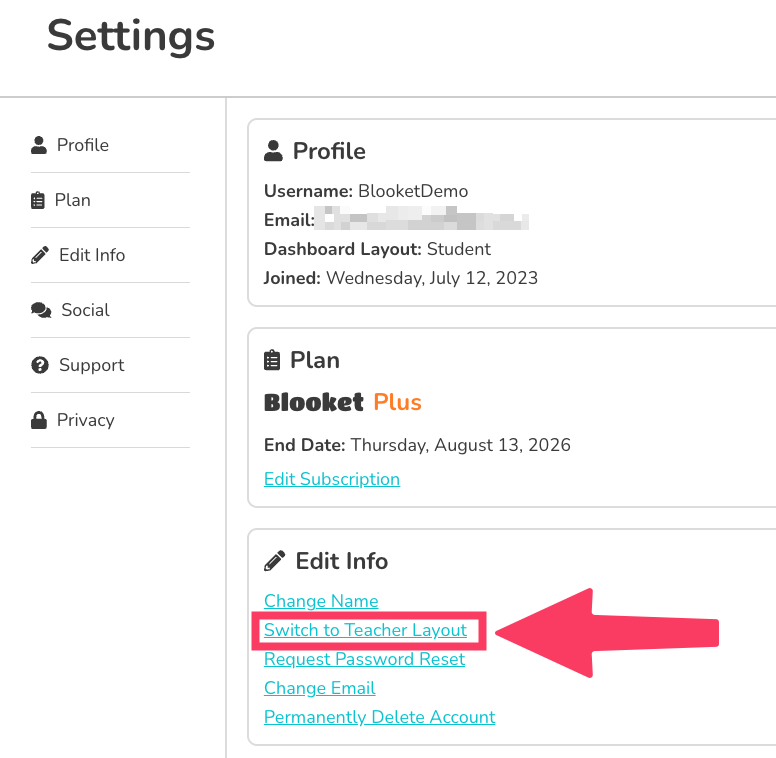The height and width of the screenshot is (758, 776).
Task: Click the Plan clipboard icon in sidebar
Action: [38, 200]
